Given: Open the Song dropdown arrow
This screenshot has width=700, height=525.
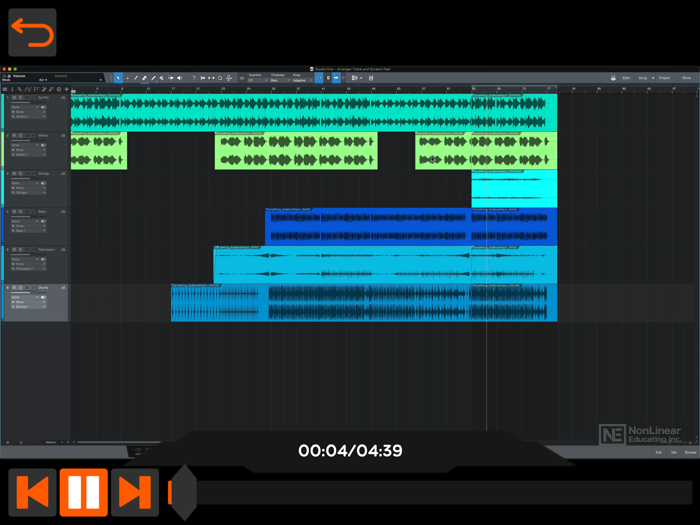Looking at the screenshot, I should [653, 78].
